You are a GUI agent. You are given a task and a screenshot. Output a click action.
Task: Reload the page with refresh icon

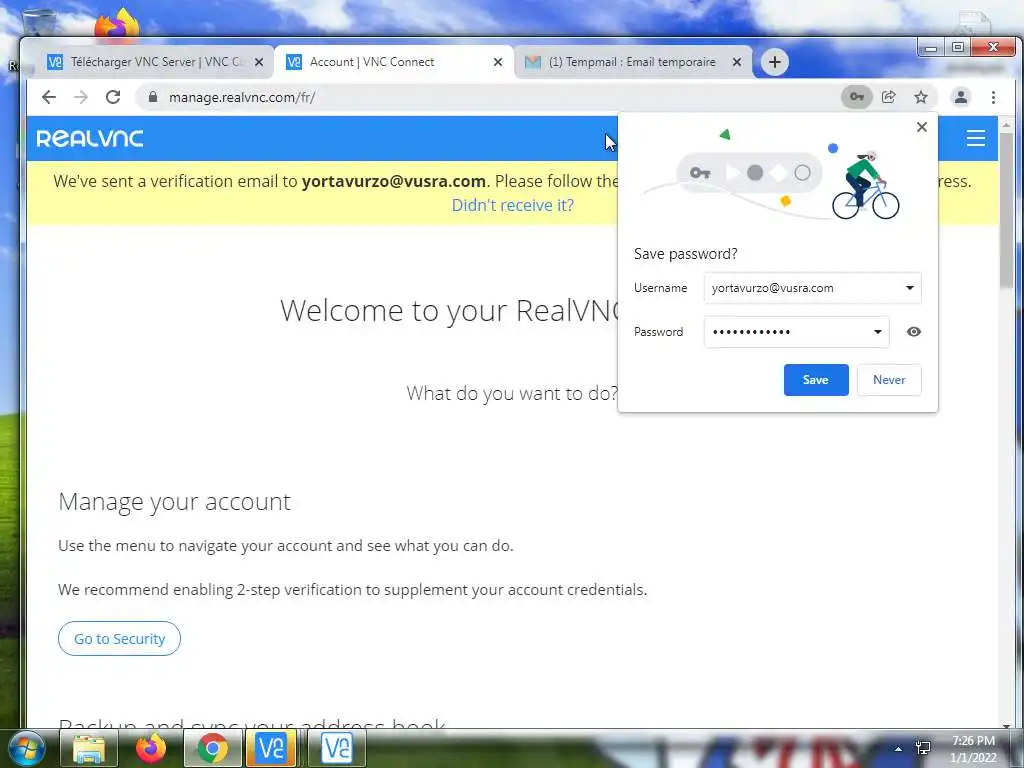coord(113,97)
